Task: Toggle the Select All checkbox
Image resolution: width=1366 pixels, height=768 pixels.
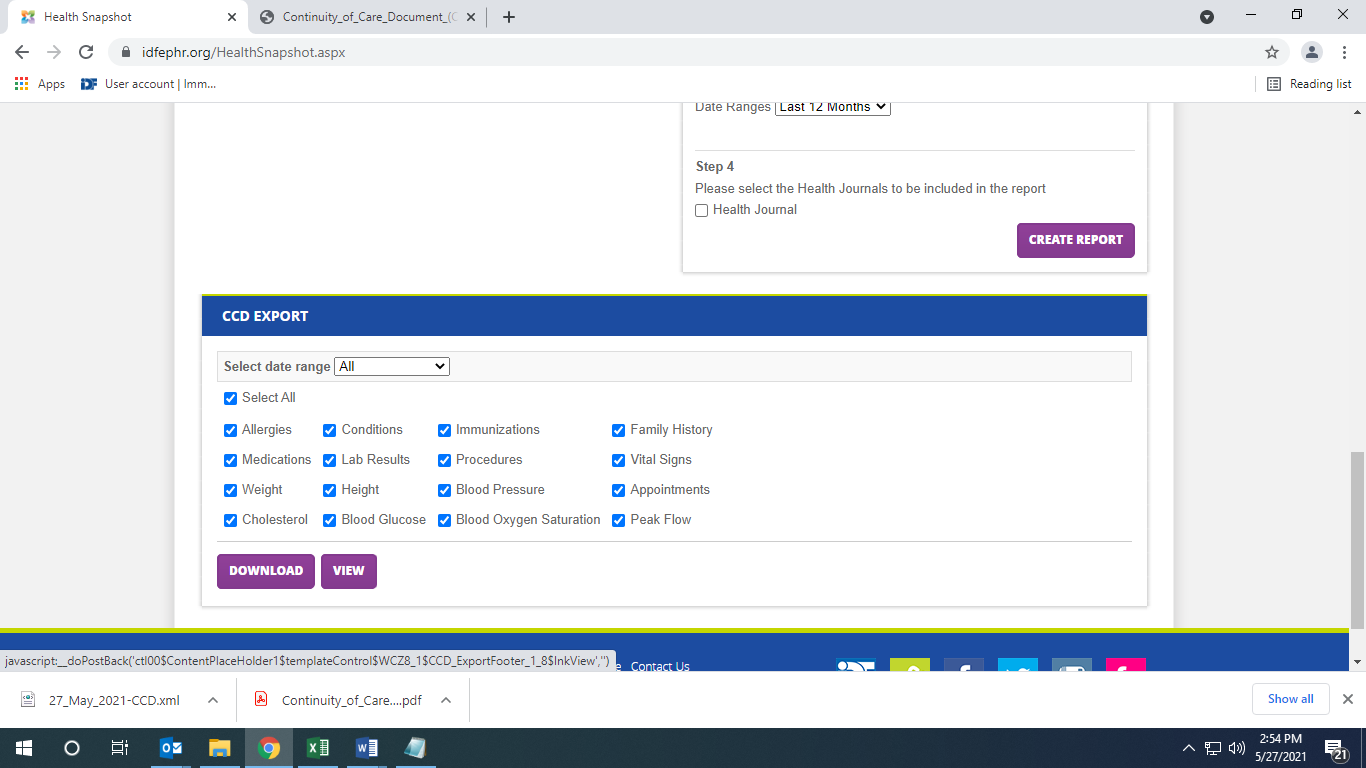Action: tap(231, 399)
